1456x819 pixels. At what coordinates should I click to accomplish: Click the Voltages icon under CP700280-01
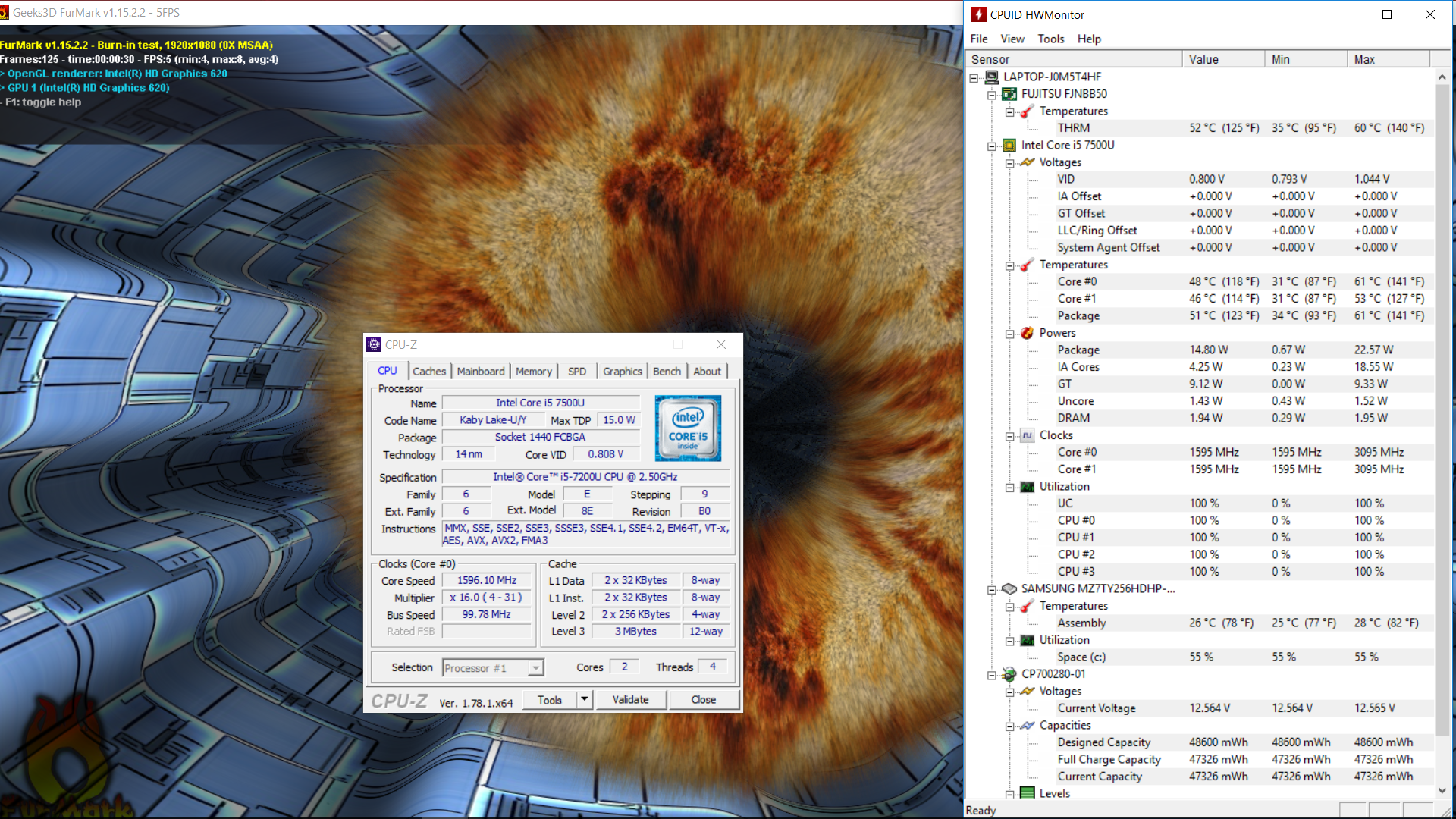click(1028, 692)
